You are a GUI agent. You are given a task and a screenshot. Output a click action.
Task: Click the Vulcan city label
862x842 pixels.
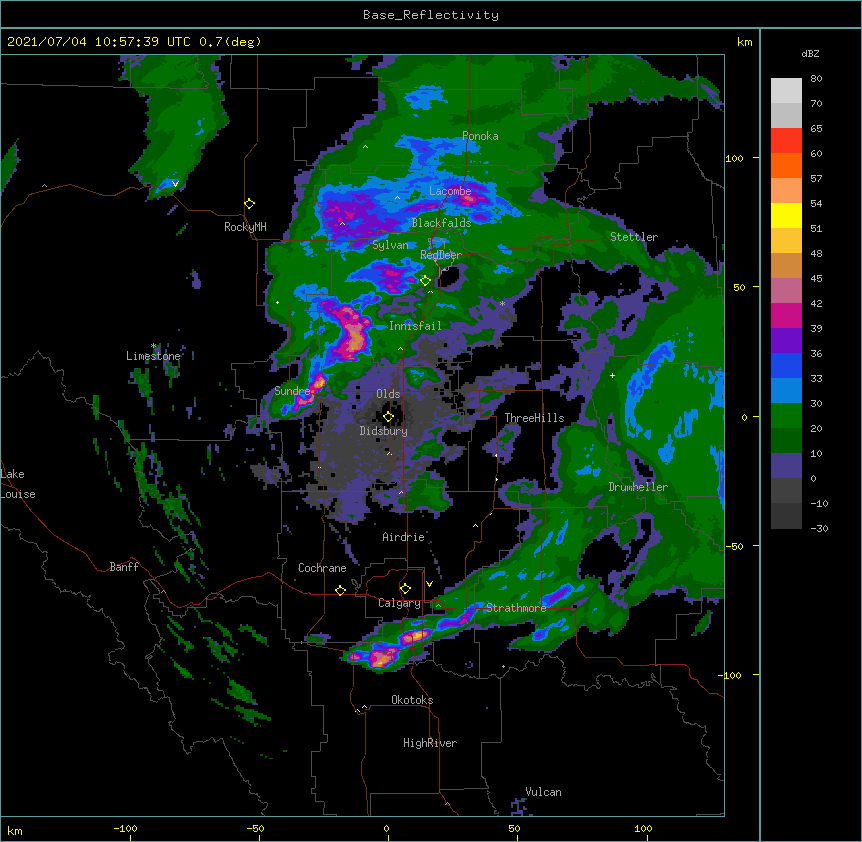[543, 792]
